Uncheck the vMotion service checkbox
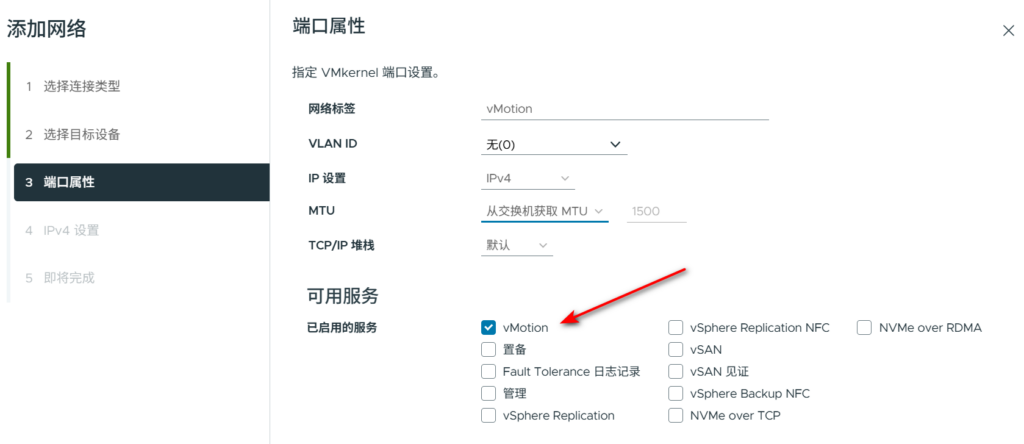 pos(489,327)
